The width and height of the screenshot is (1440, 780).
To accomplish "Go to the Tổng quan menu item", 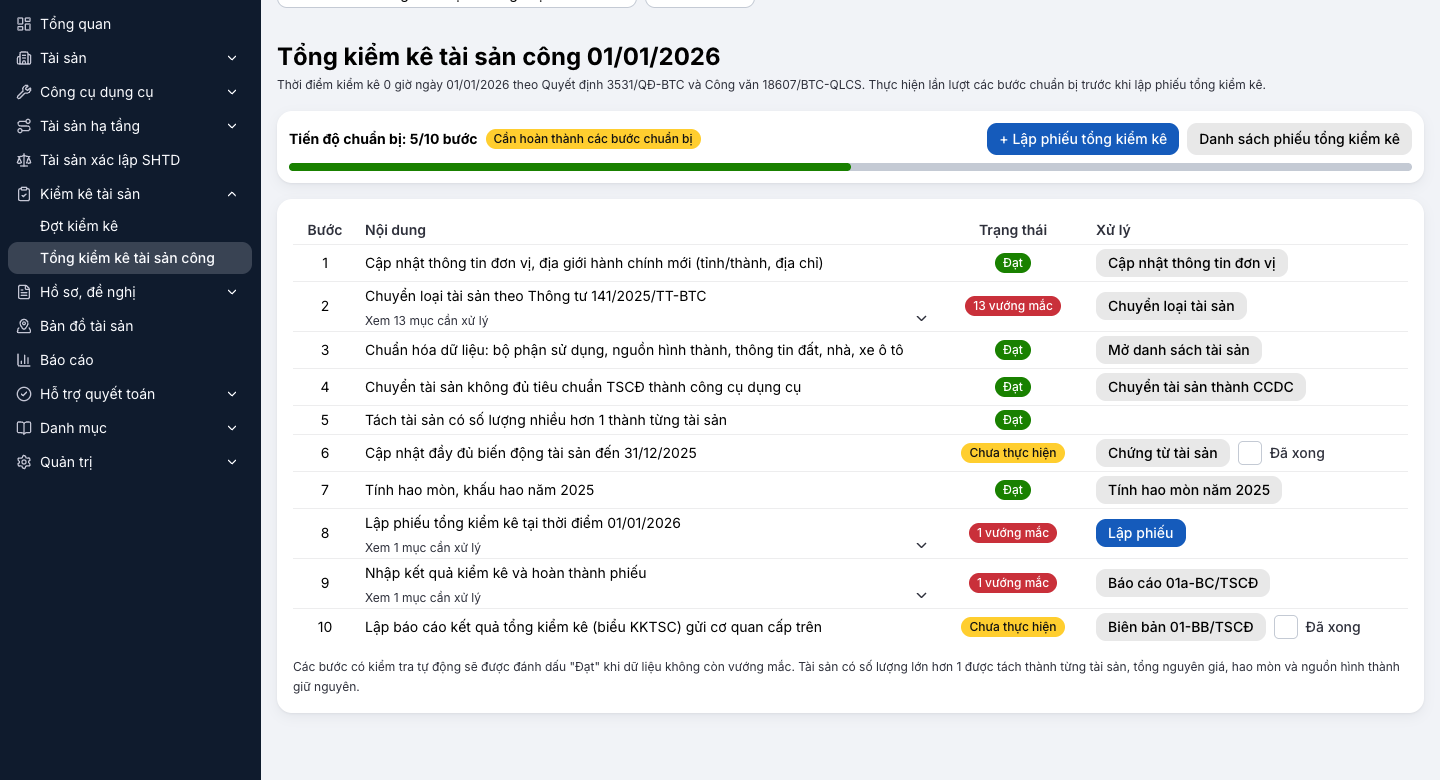I will pyautogui.click(x=130, y=24).
